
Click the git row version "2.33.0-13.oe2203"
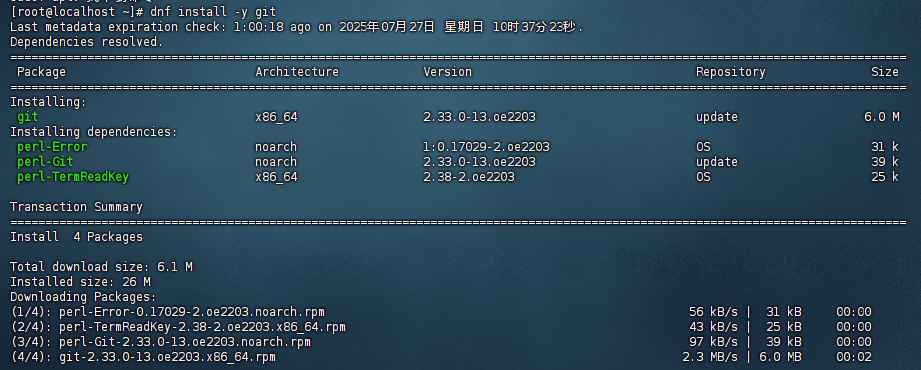(x=479, y=117)
